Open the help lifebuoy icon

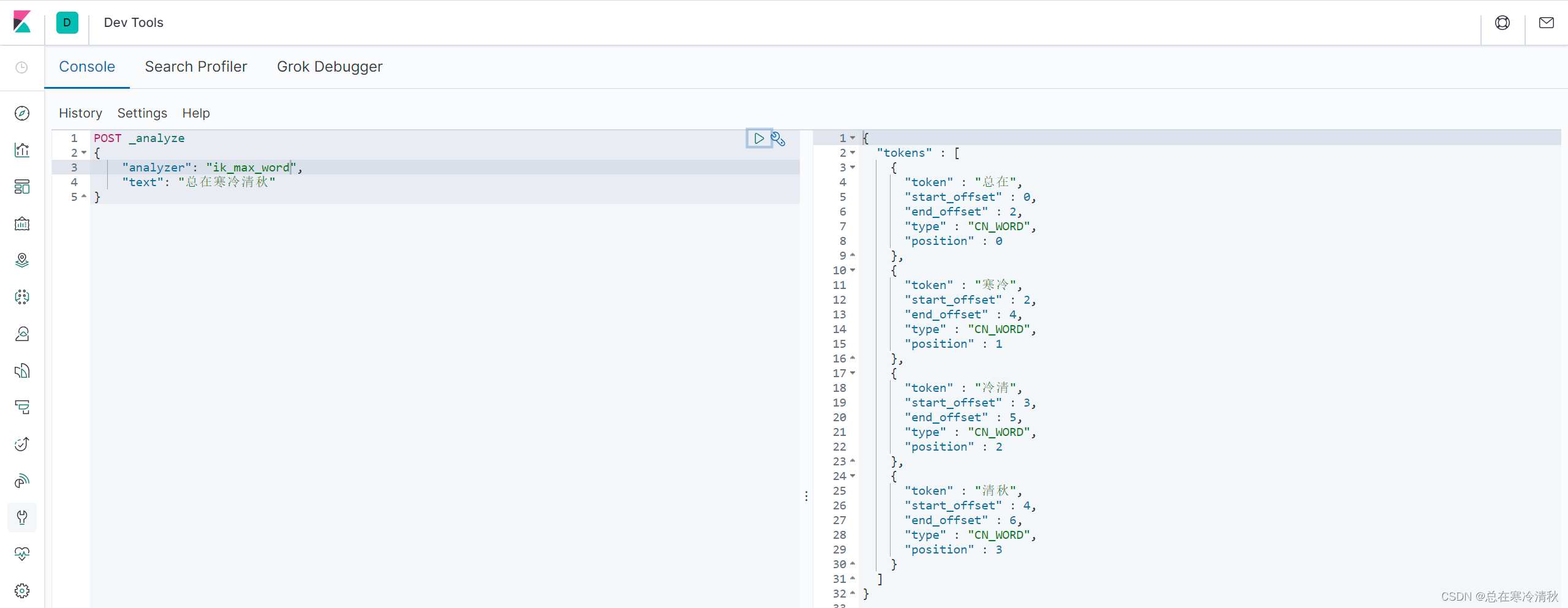[1502, 23]
